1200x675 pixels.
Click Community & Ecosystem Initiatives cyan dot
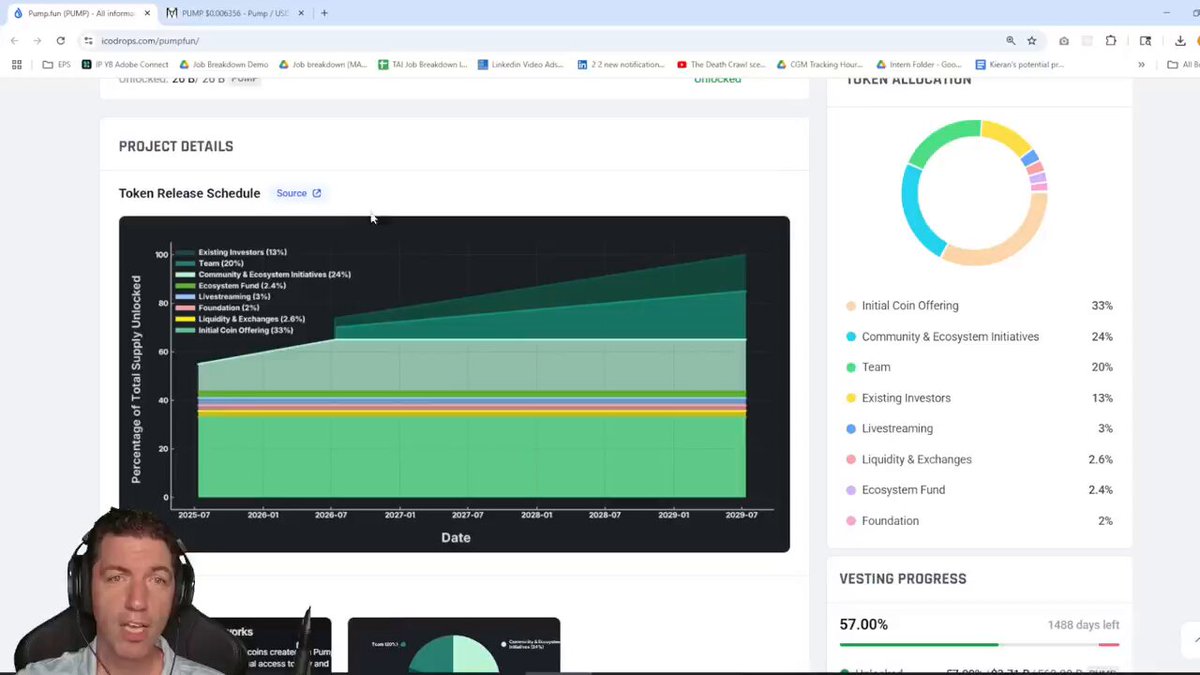pyautogui.click(x=851, y=337)
